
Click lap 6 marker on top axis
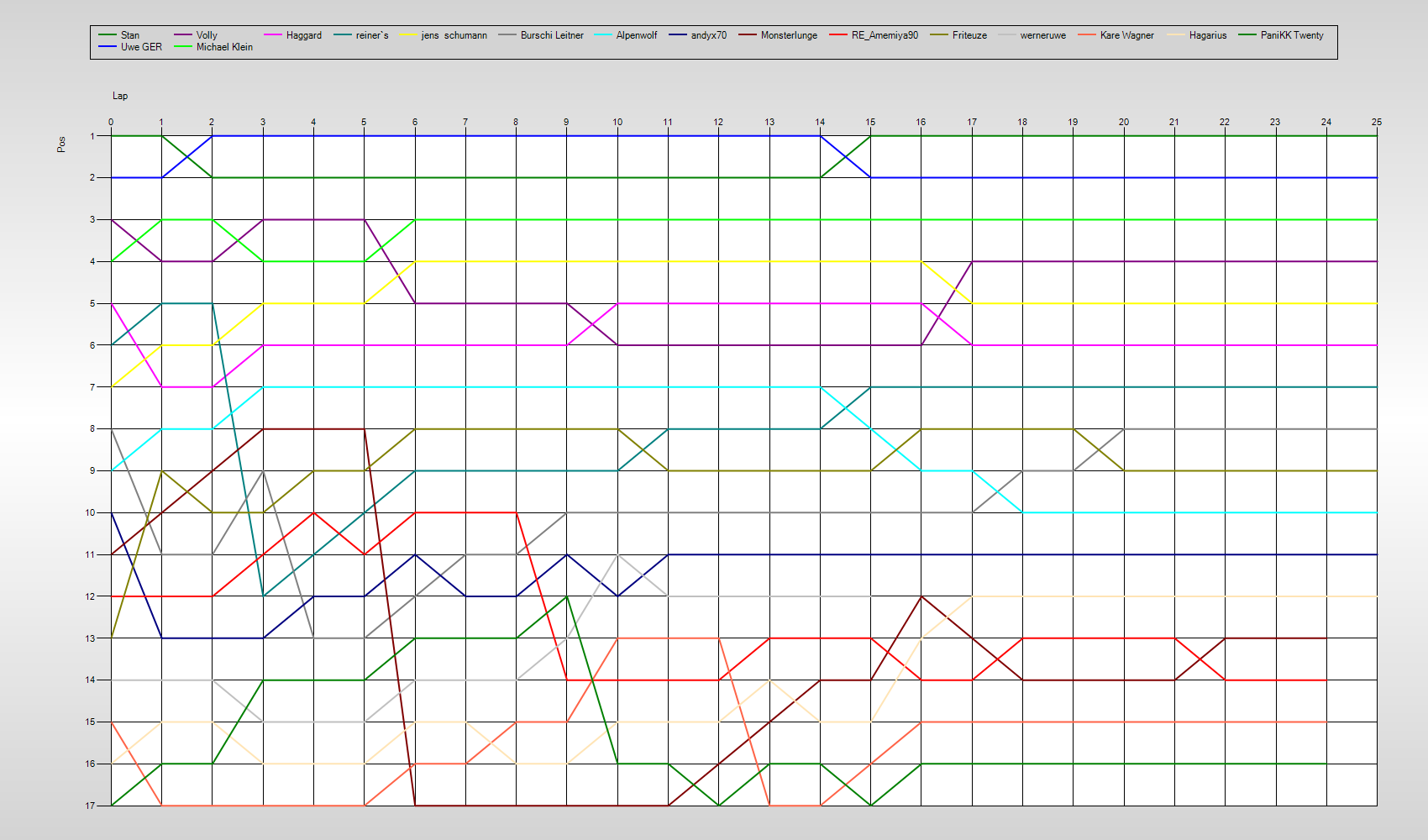coord(415,122)
